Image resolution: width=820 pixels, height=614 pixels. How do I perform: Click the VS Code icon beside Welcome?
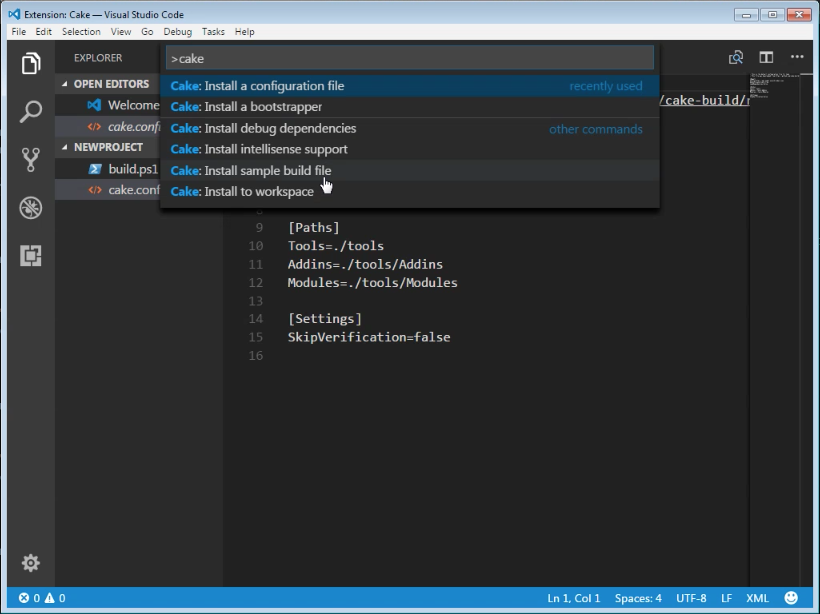(x=94, y=105)
